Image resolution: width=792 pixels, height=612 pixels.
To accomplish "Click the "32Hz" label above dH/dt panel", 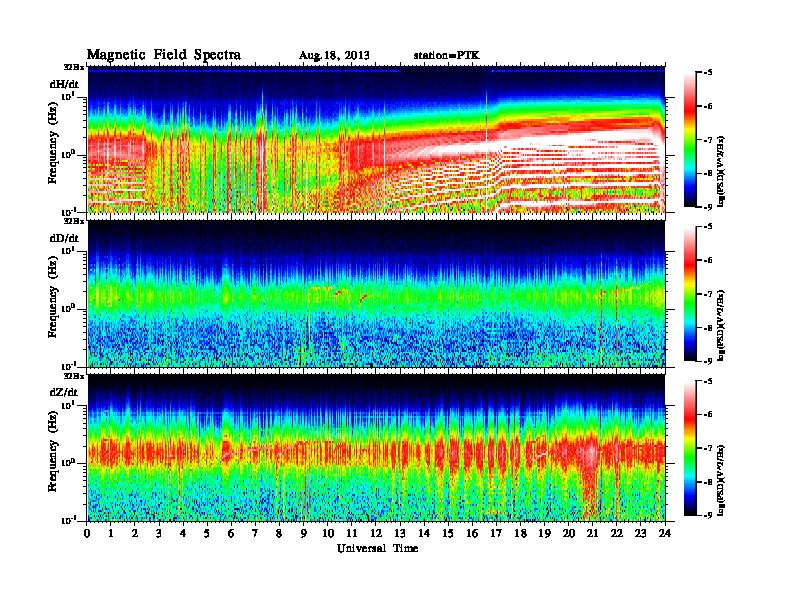I will tap(74, 67).
